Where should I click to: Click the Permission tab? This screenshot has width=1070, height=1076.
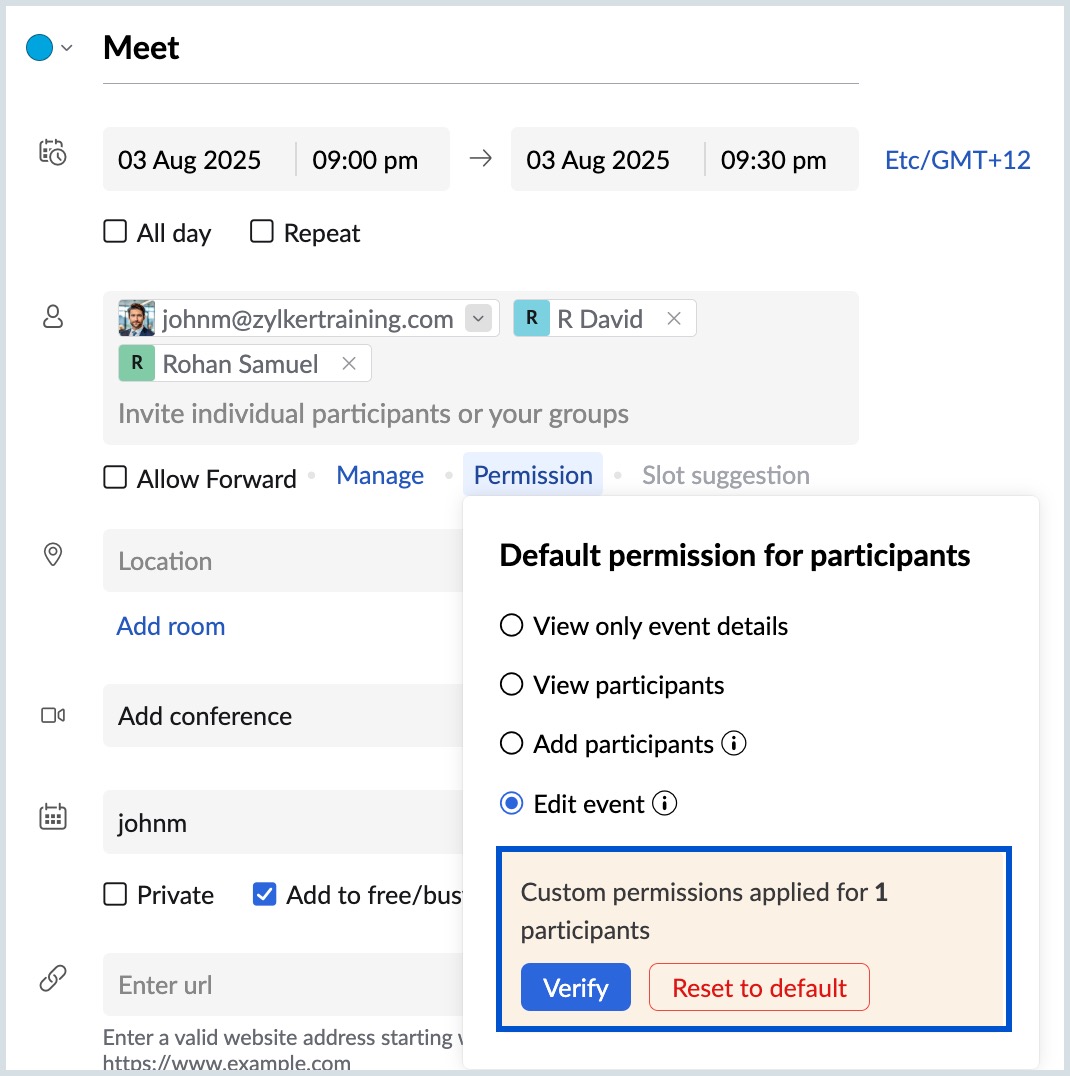(533, 475)
